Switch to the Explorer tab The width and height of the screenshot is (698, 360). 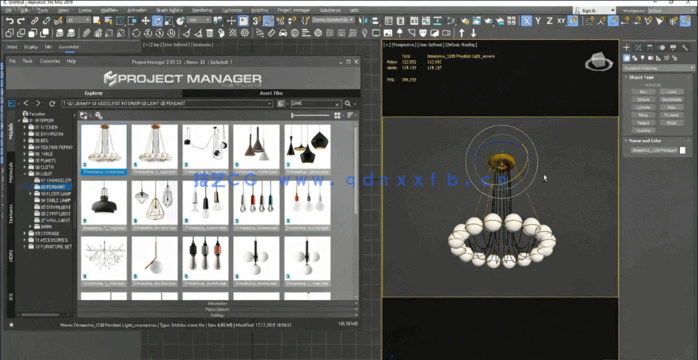(94, 93)
